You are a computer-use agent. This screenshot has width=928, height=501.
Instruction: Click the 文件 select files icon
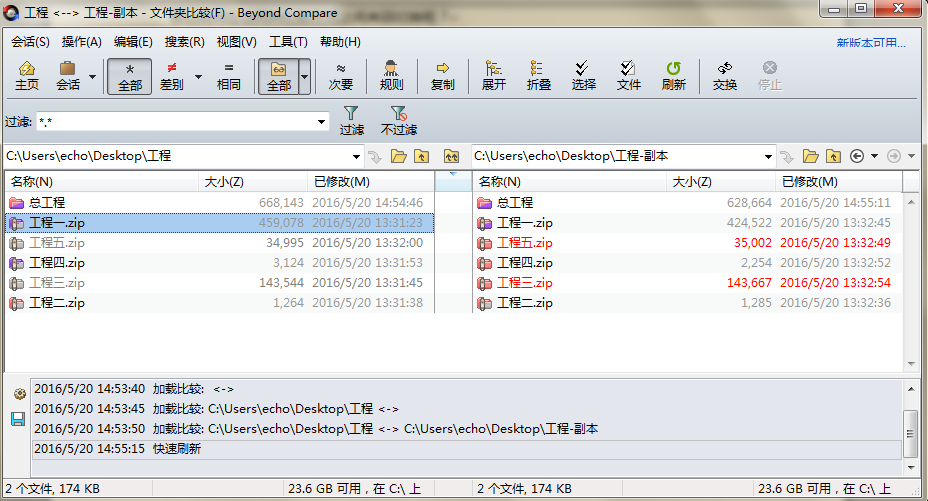pos(629,76)
